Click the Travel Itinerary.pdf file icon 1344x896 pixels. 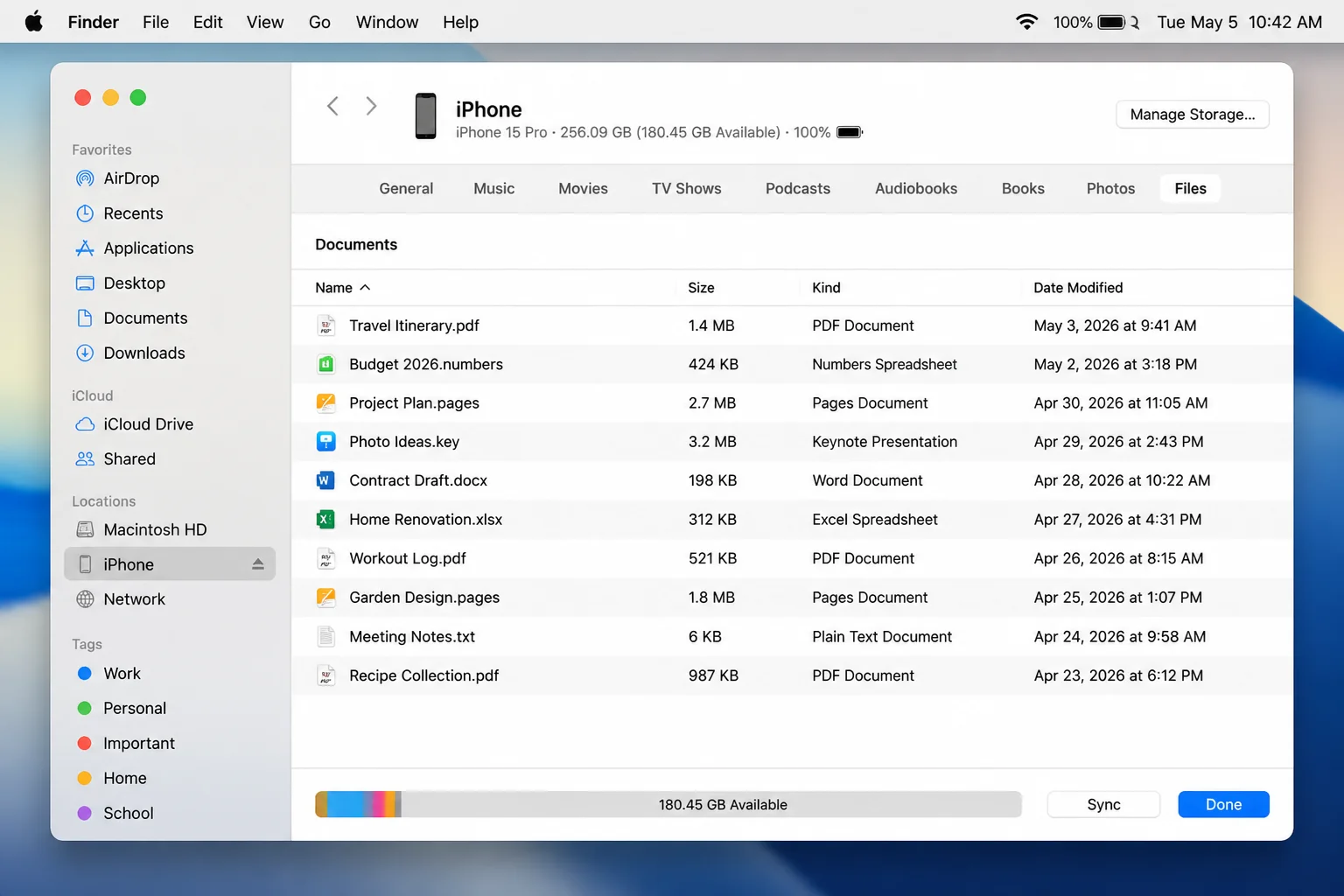point(325,325)
